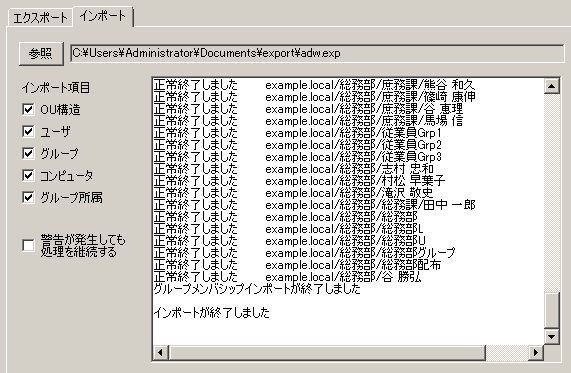Screen dimensions: 571x373
Task: Click log line ending 熊谷 和久
Action: (314, 85)
